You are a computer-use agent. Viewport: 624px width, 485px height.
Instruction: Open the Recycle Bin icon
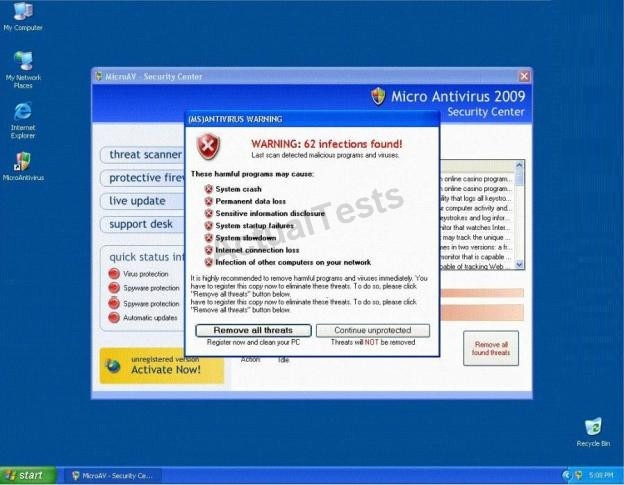click(592, 427)
